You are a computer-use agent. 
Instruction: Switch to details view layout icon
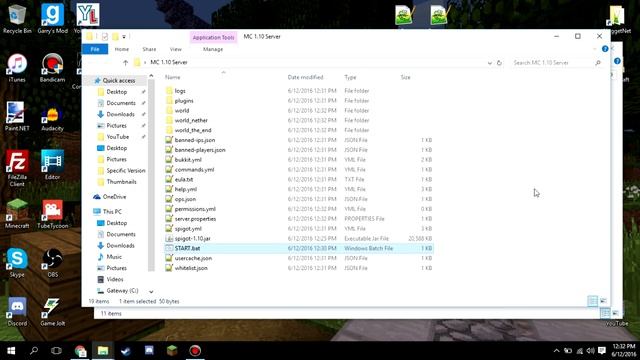pos(592,301)
